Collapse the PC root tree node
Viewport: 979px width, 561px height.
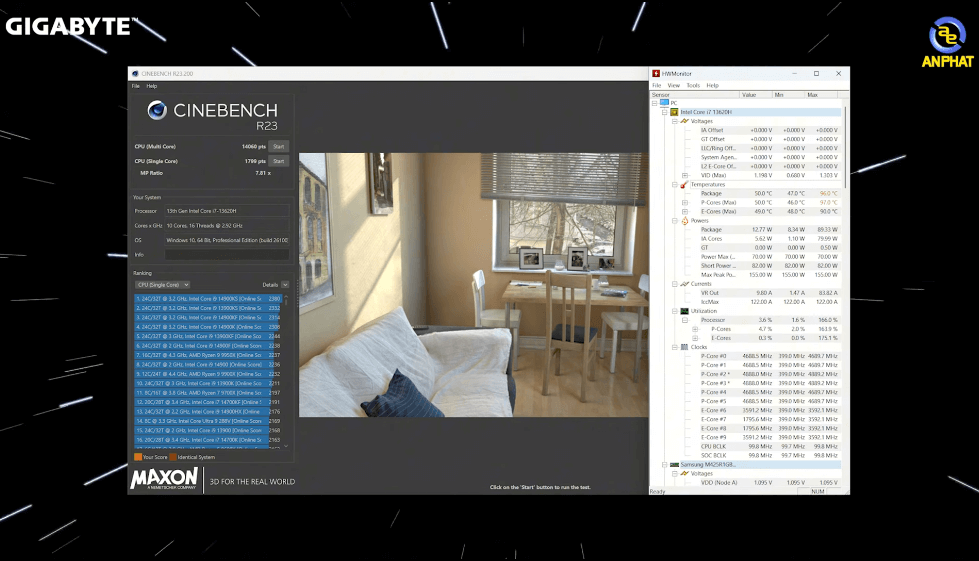click(655, 103)
